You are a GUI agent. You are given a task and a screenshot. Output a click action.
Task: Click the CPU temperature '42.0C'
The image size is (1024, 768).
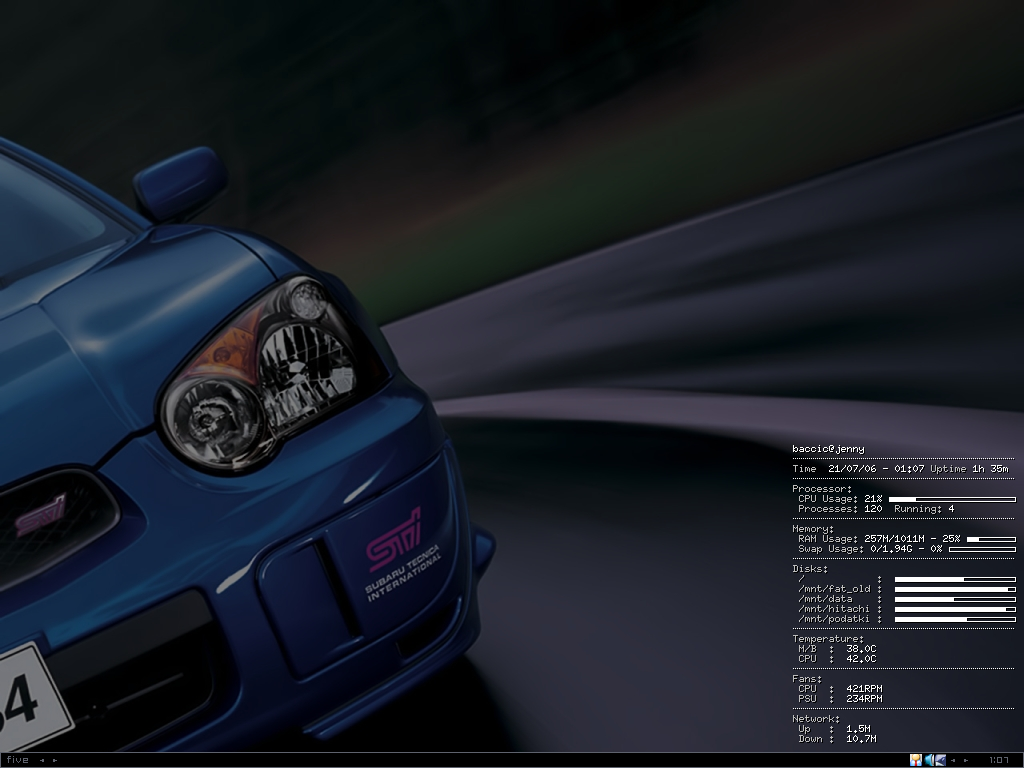pos(861,659)
